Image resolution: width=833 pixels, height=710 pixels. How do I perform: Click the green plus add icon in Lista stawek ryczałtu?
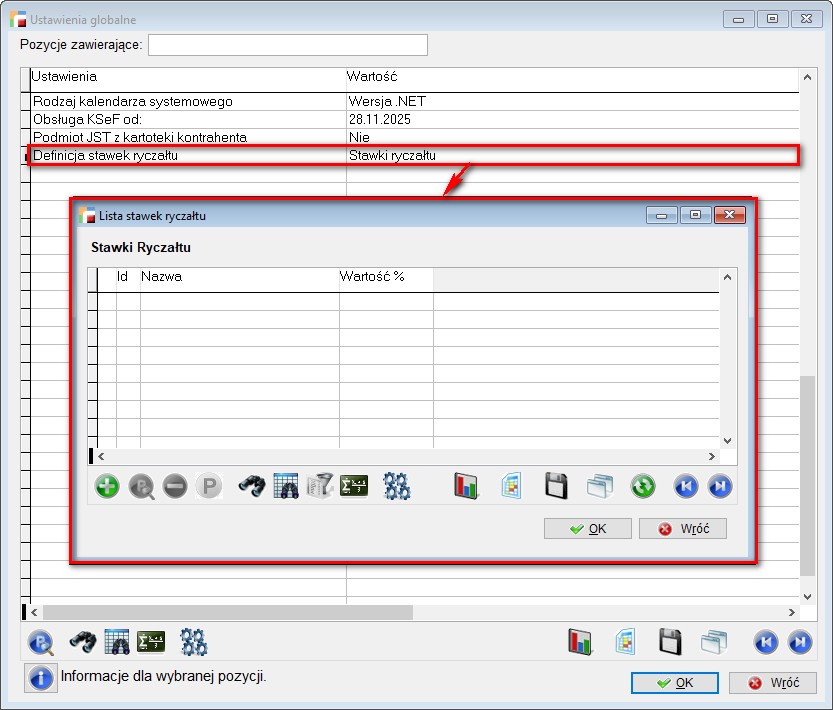pyautogui.click(x=107, y=487)
